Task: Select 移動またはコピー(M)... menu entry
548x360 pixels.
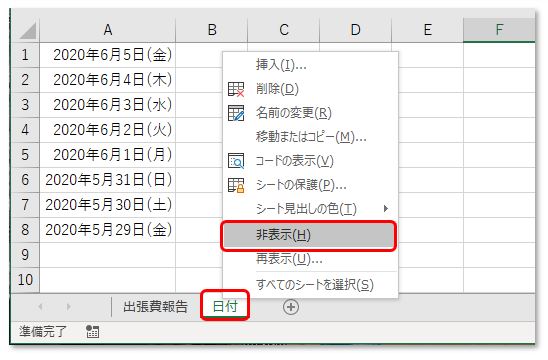Action: (310, 137)
